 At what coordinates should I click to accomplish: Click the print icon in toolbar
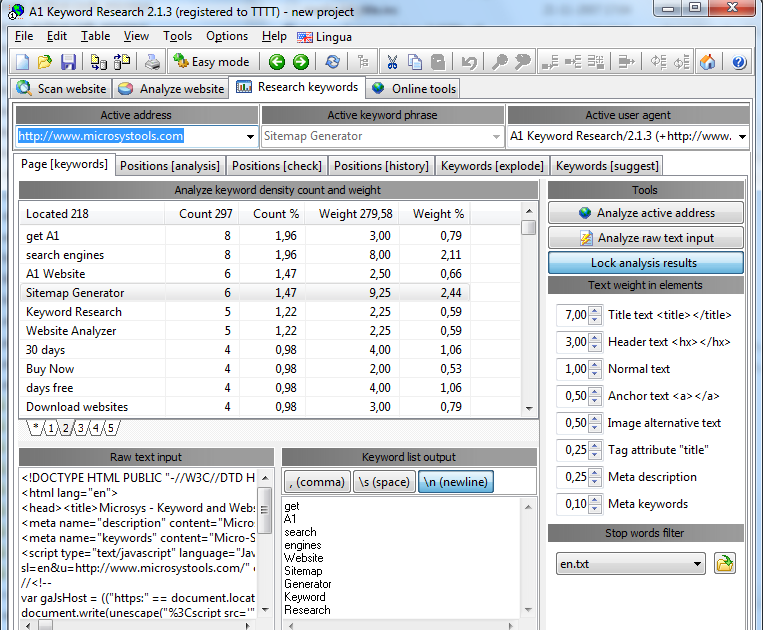pyautogui.click(x=153, y=62)
